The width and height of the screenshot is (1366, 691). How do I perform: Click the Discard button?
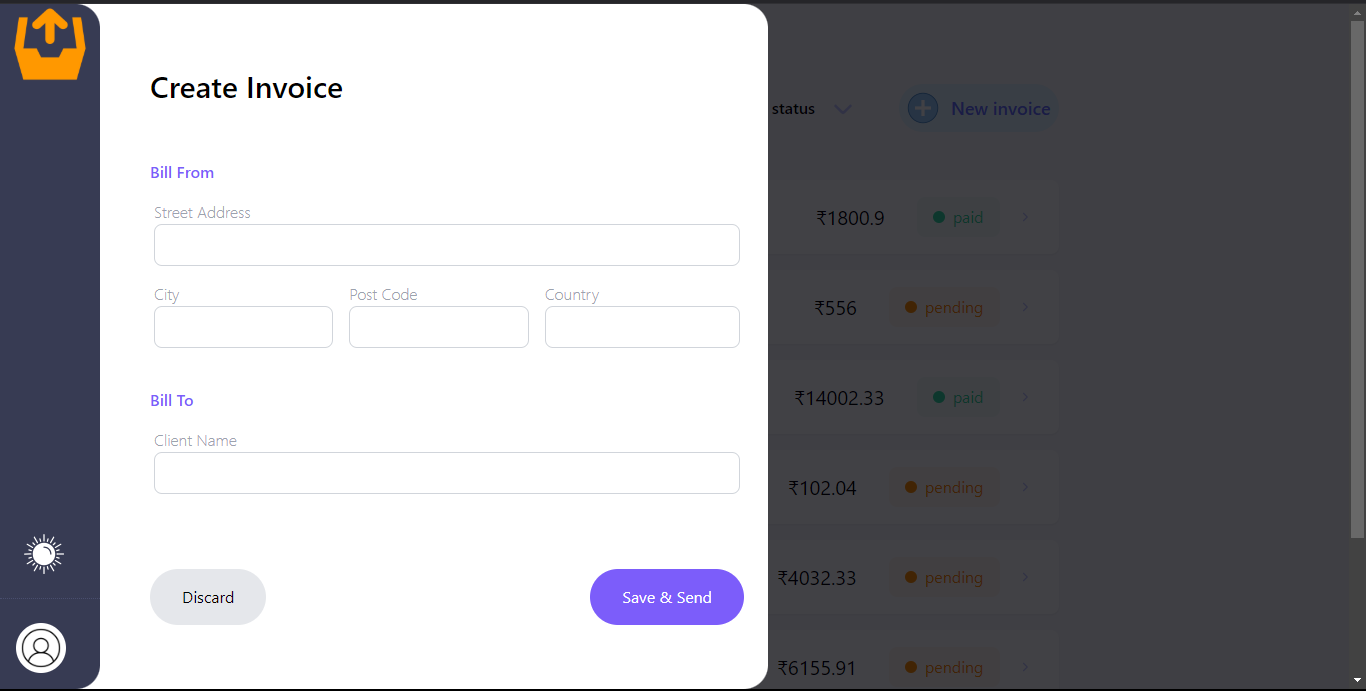pyautogui.click(x=208, y=597)
